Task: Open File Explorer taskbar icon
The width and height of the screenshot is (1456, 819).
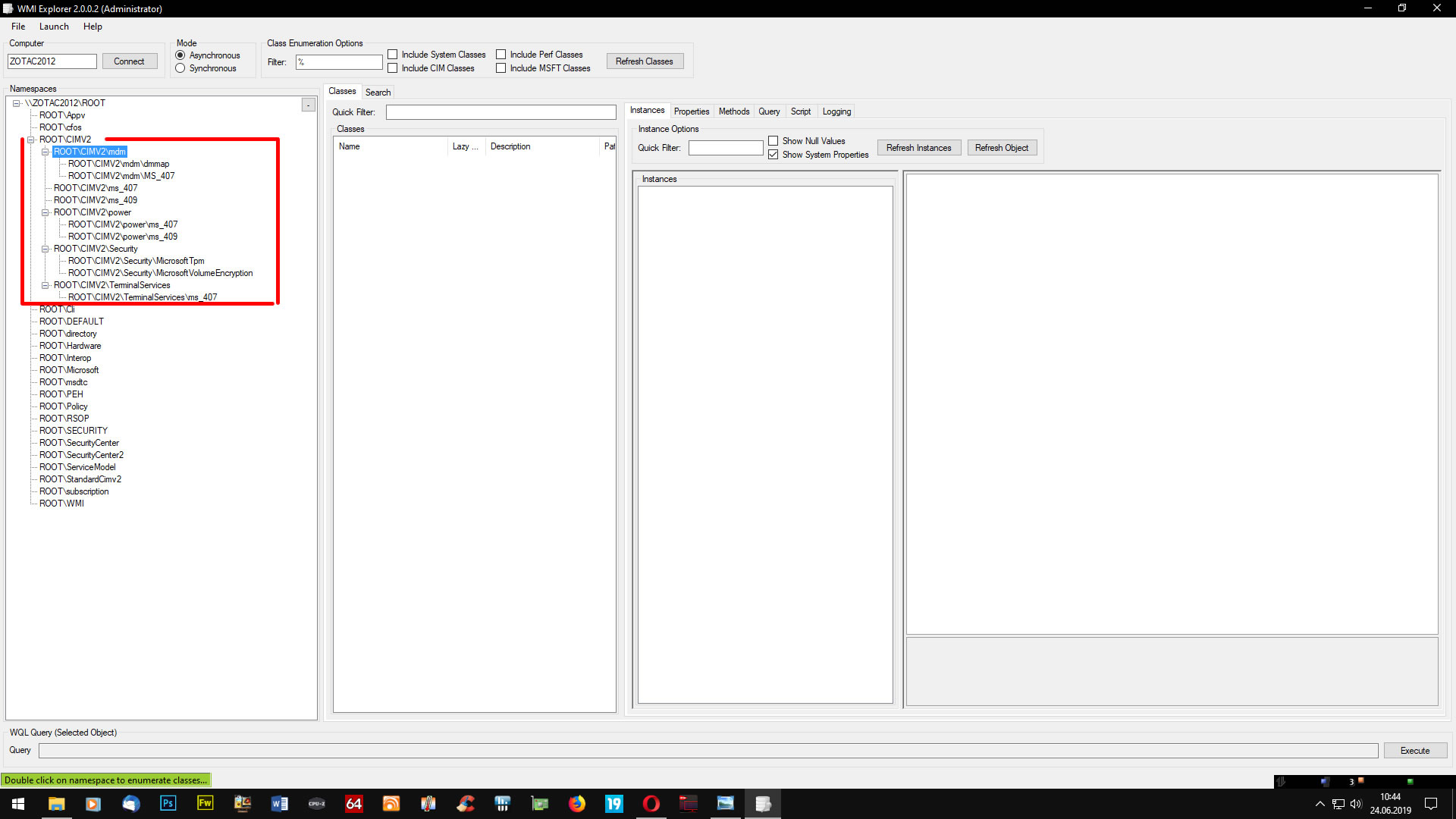Action: [56, 803]
